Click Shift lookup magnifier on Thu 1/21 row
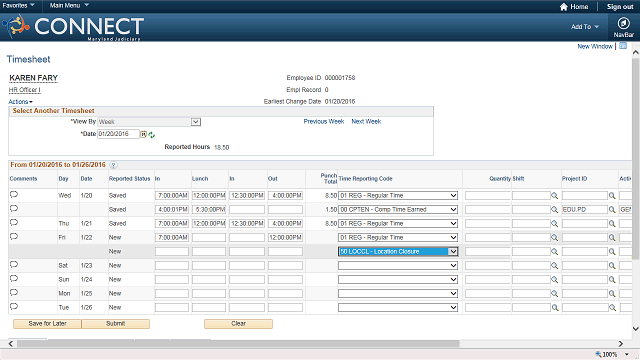The image size is (640, 360). pyautogui.click(x=554, y=224)
